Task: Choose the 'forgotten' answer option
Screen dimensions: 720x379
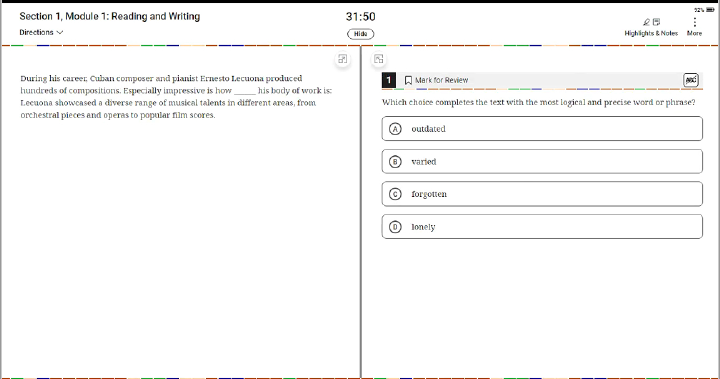Action: tap(542, 194)
